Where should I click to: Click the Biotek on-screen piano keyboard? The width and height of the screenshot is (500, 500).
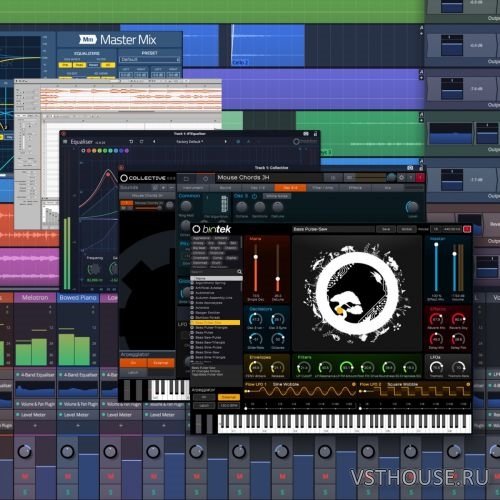344,423
